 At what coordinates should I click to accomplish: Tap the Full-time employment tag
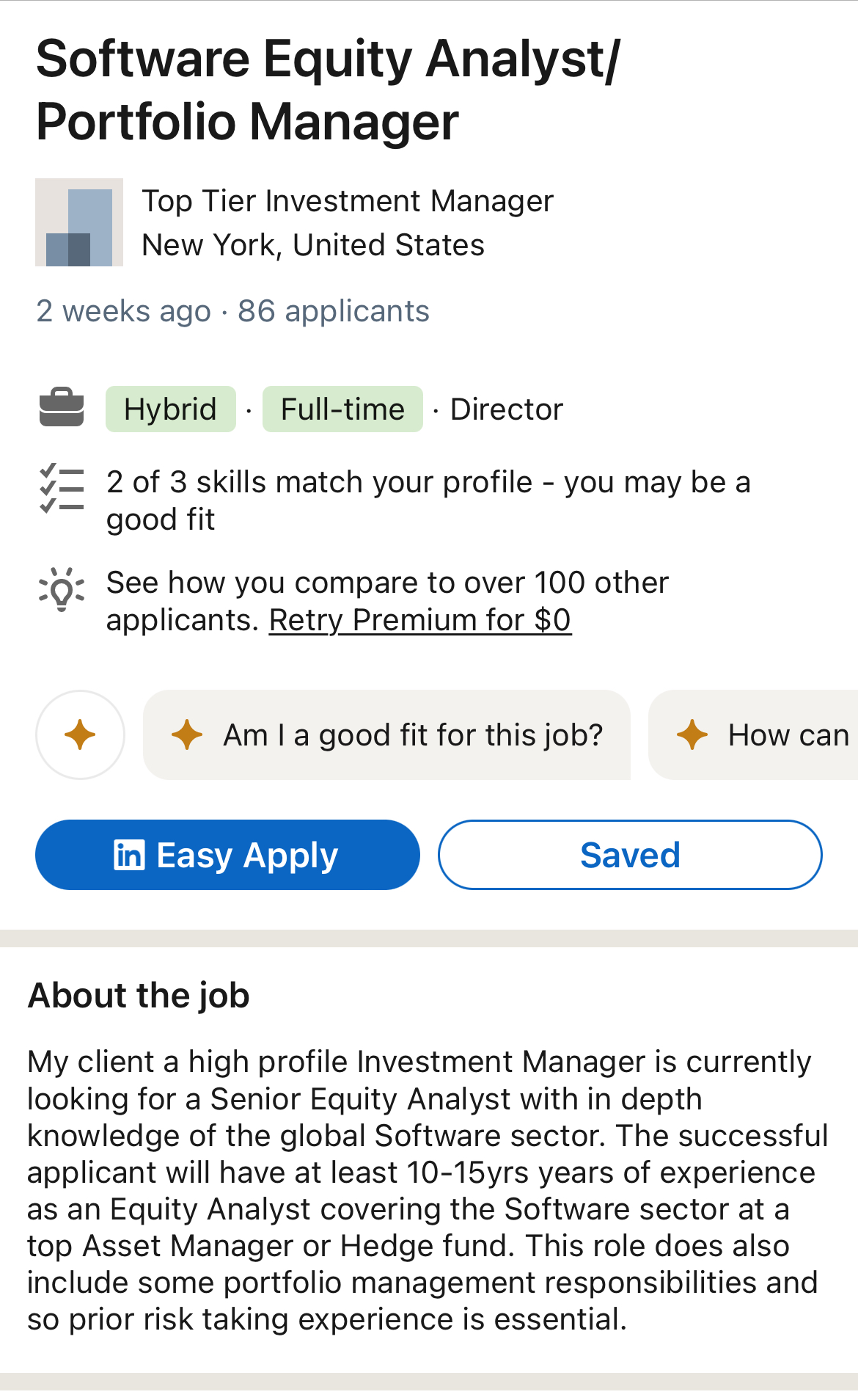pyautogui.click(x=342, y=409)
